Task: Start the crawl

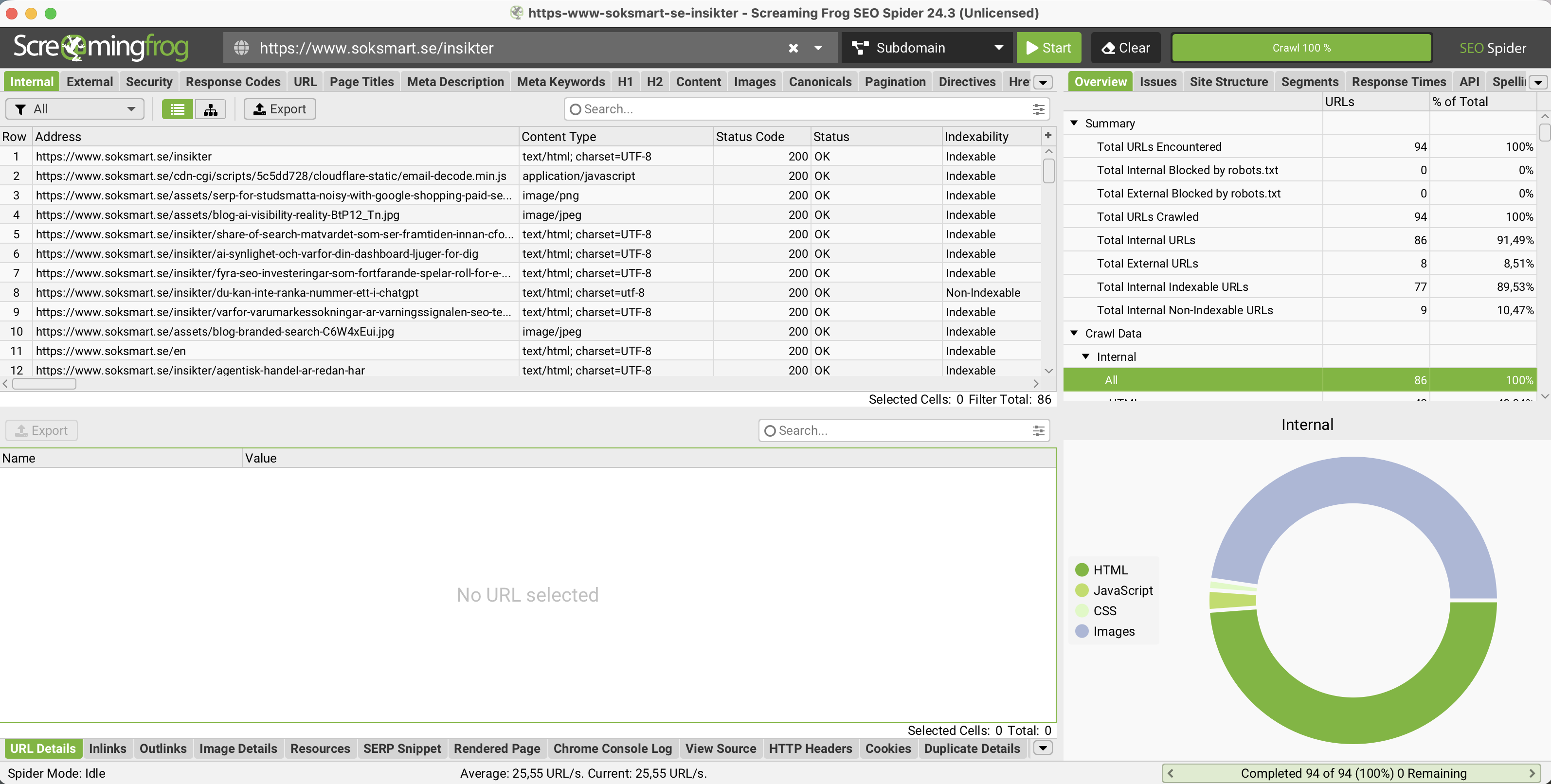Action: pos(1049,48)
